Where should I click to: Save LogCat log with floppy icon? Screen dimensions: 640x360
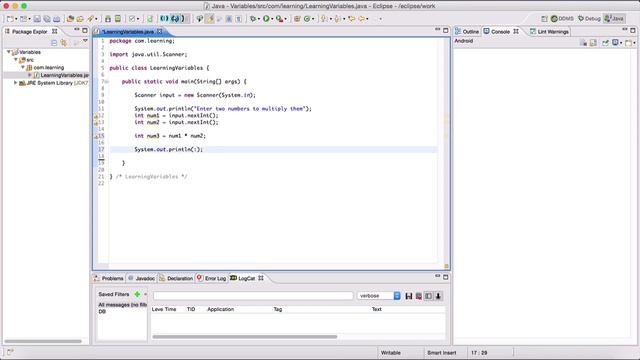pos(409,296)
